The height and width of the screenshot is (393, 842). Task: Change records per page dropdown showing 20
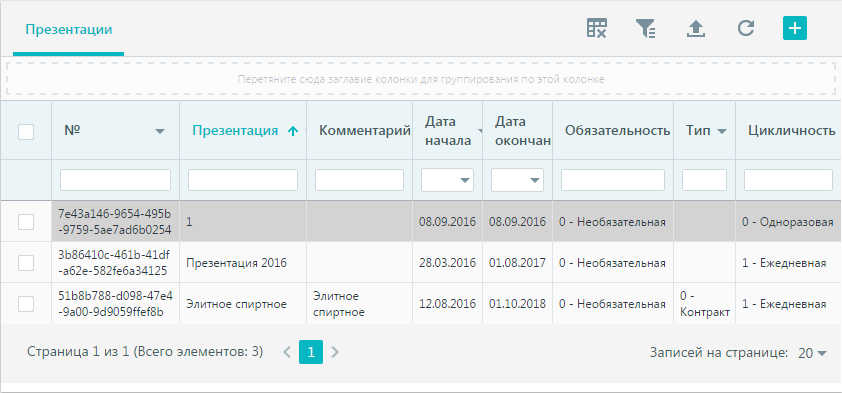812,353
